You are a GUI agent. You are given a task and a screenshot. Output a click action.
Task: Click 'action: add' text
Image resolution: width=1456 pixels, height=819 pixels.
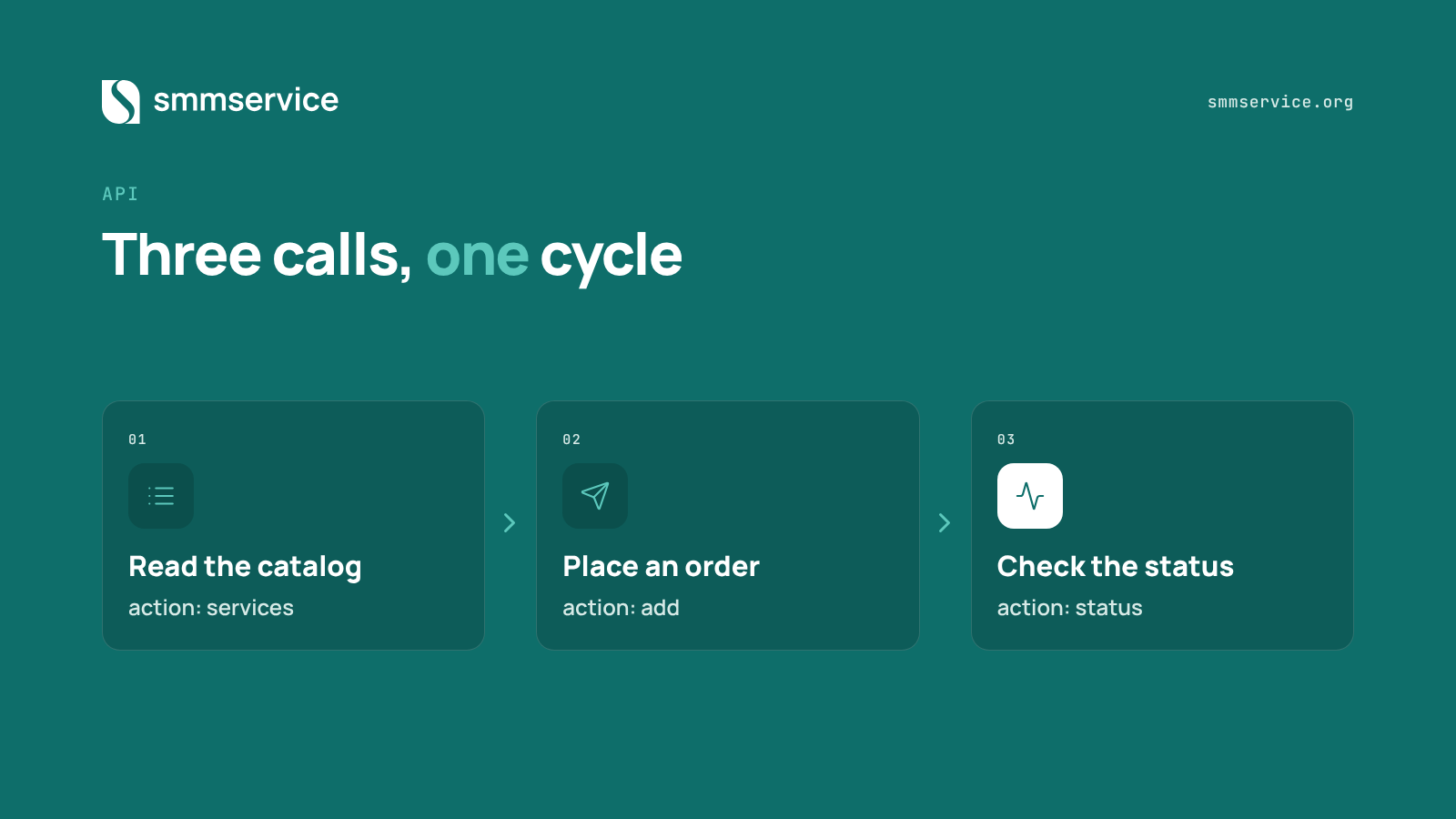621,608
